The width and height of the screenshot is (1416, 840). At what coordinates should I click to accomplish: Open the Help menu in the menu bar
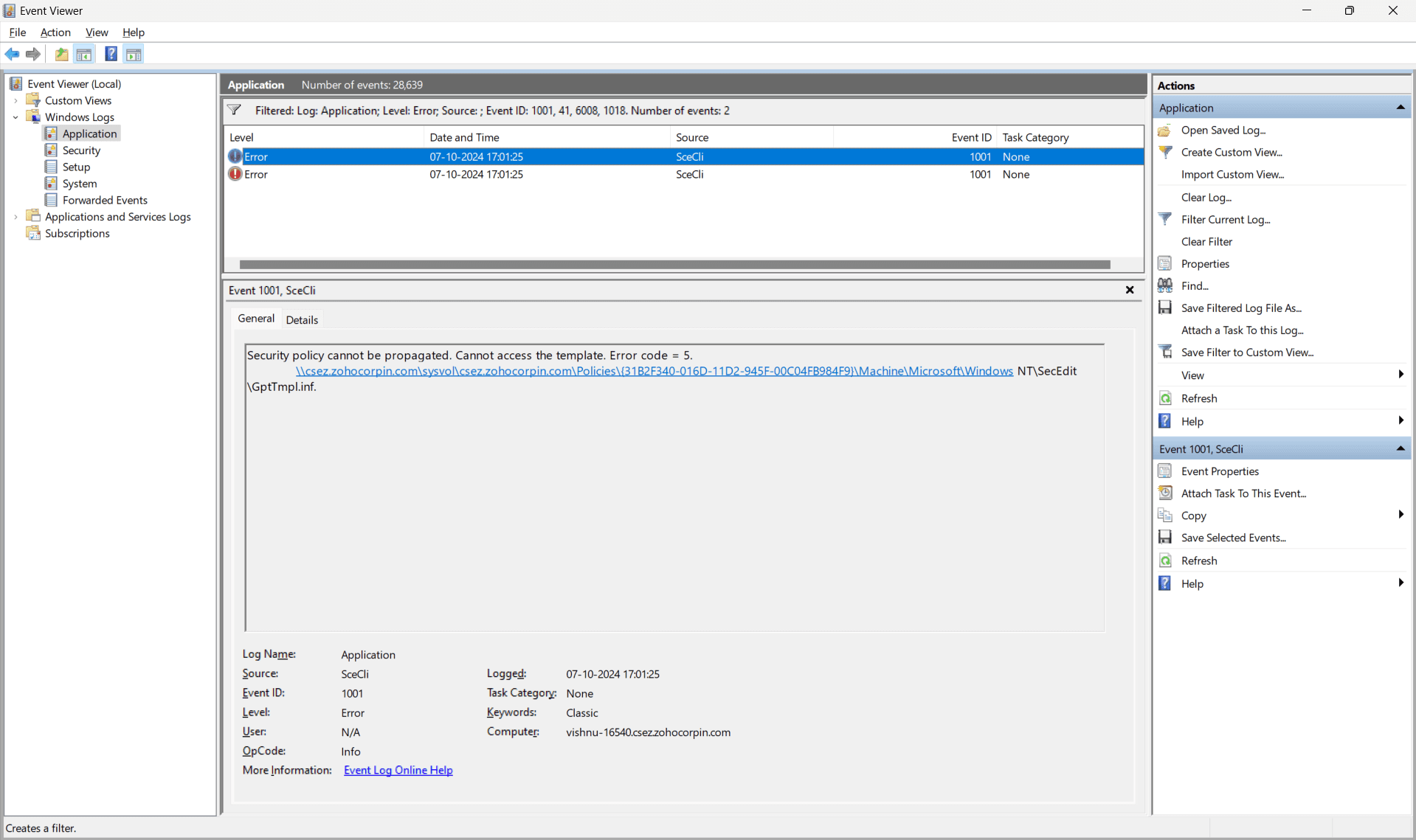134,32
